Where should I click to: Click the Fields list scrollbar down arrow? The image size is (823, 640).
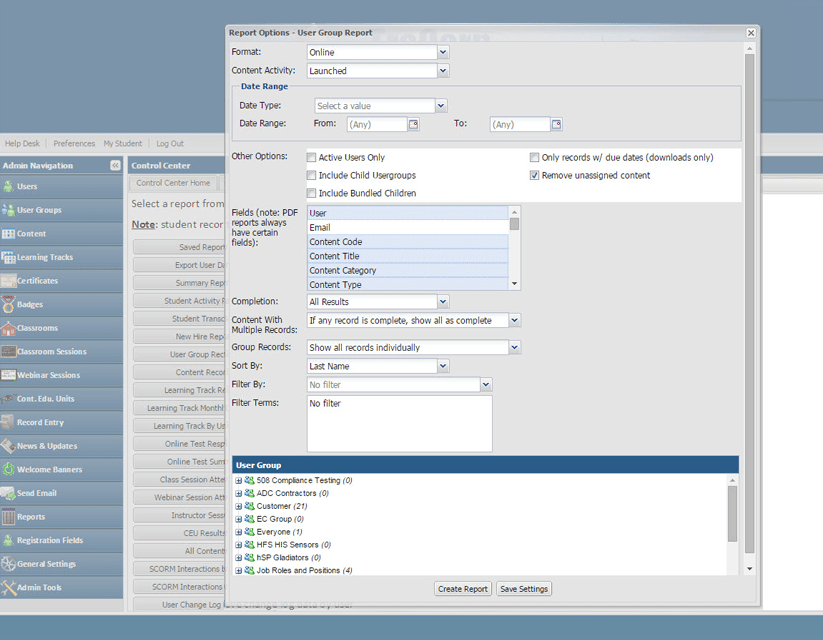click(x=515, y=284)
